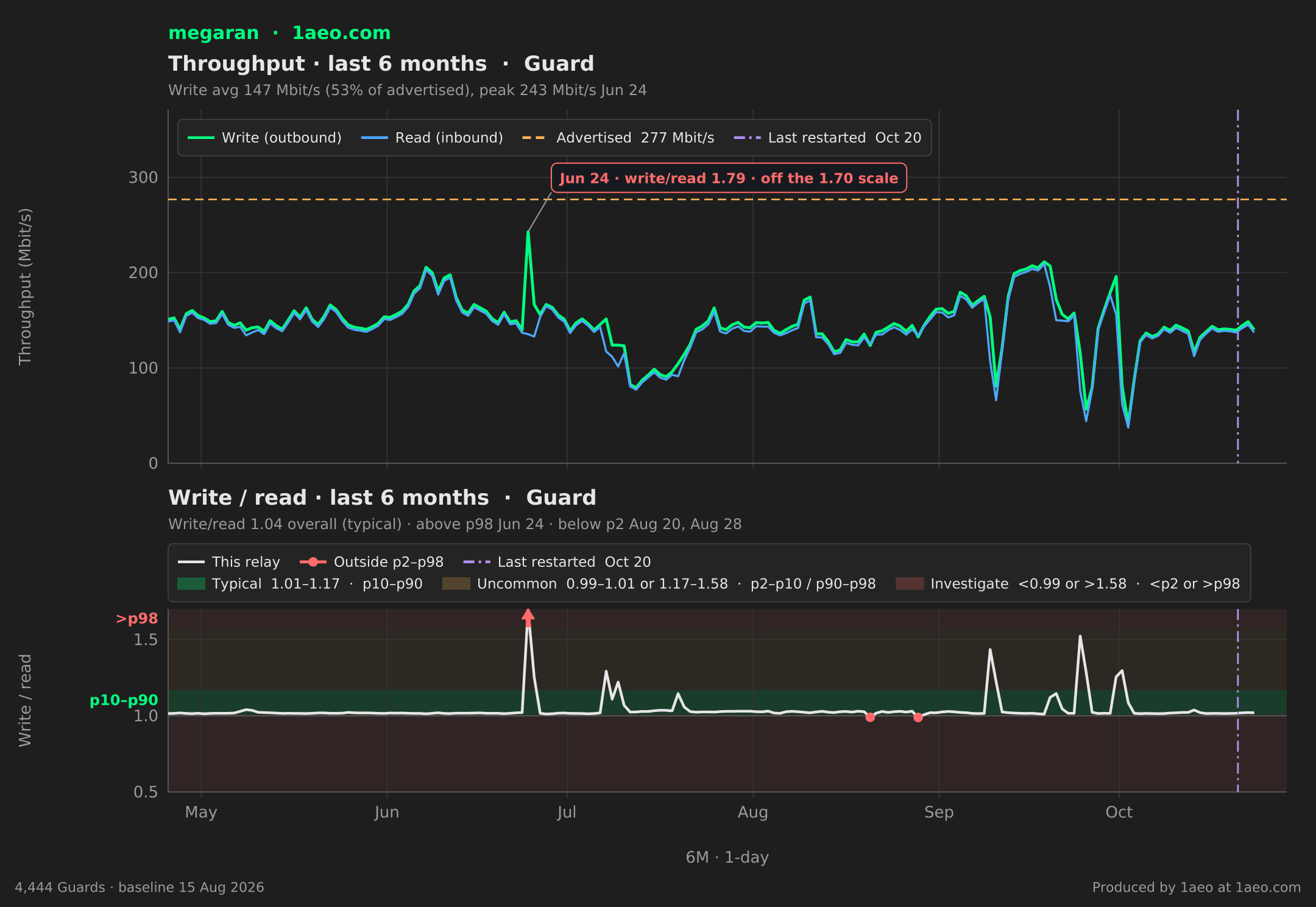Click the 'Throughput · last 6 months · Guard' title
The image size is (1316, 907).
[381, 63]
